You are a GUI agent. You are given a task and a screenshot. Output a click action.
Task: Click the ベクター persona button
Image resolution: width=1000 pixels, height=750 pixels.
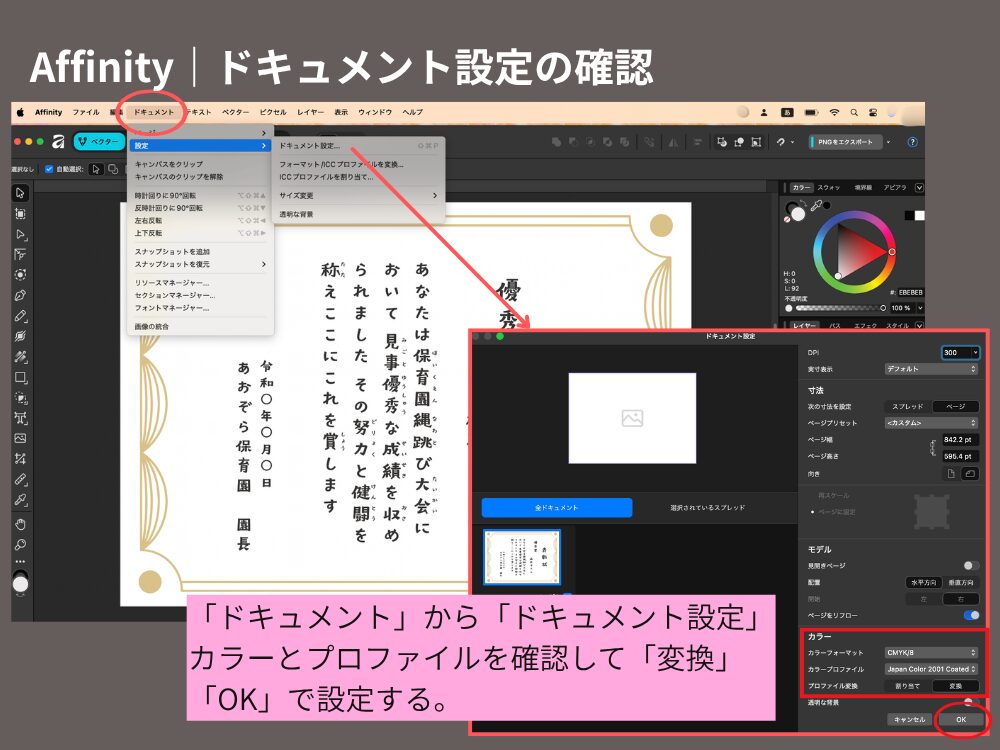click(x=99, y=142)
